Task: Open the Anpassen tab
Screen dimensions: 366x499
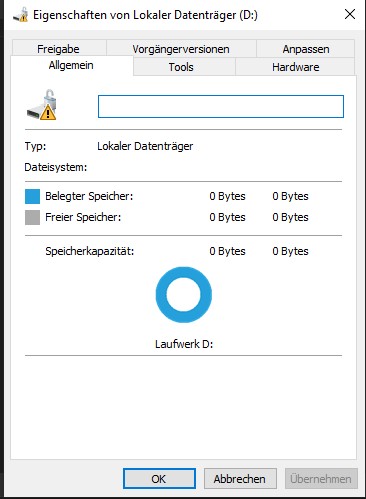Action: click(x=306, y=49)
